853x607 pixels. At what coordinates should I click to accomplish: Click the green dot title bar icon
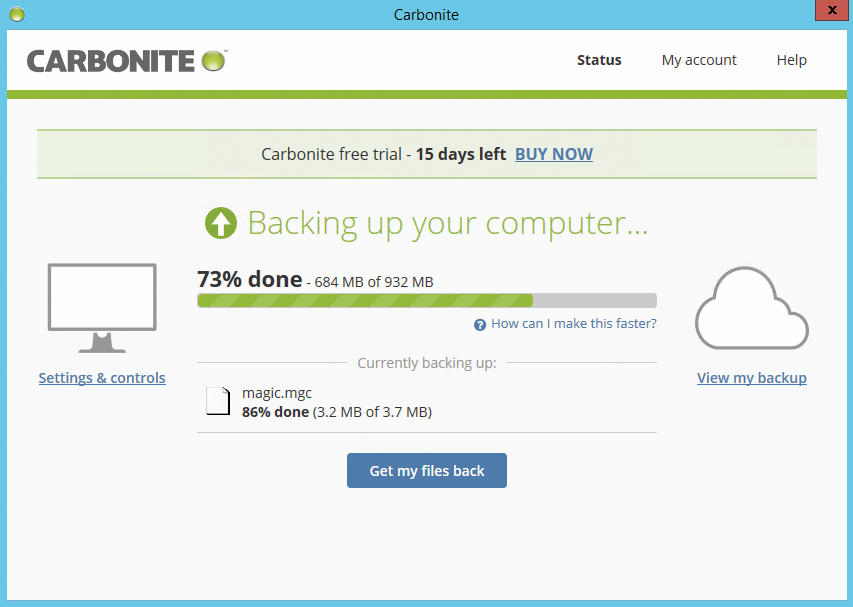pyautogui.click(x=17, y=14)
